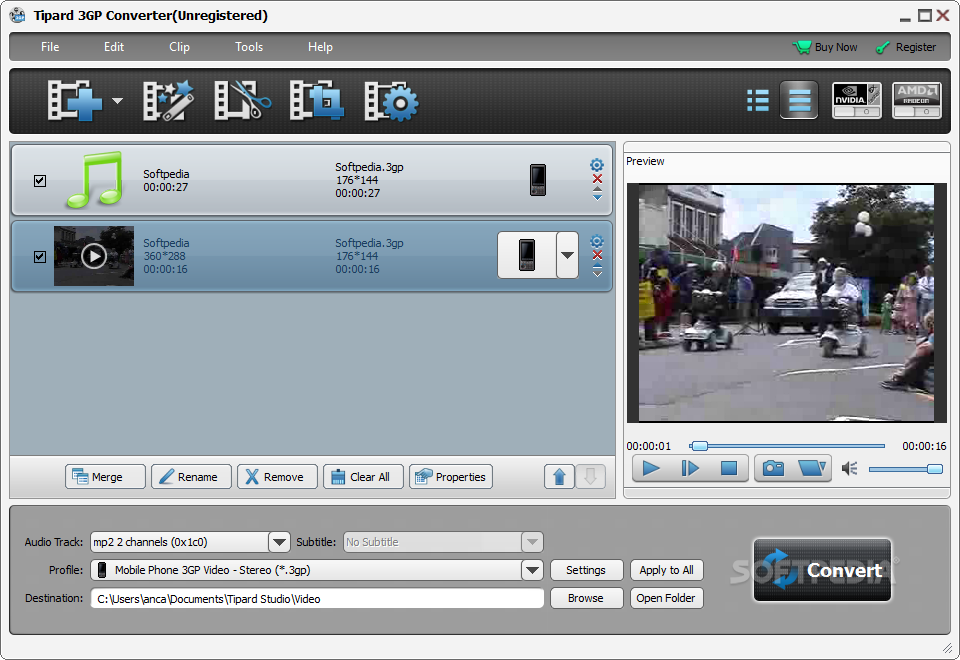Adjust the volume slider
This screenshot has height=660, width=960.
[x=906, y=469]
